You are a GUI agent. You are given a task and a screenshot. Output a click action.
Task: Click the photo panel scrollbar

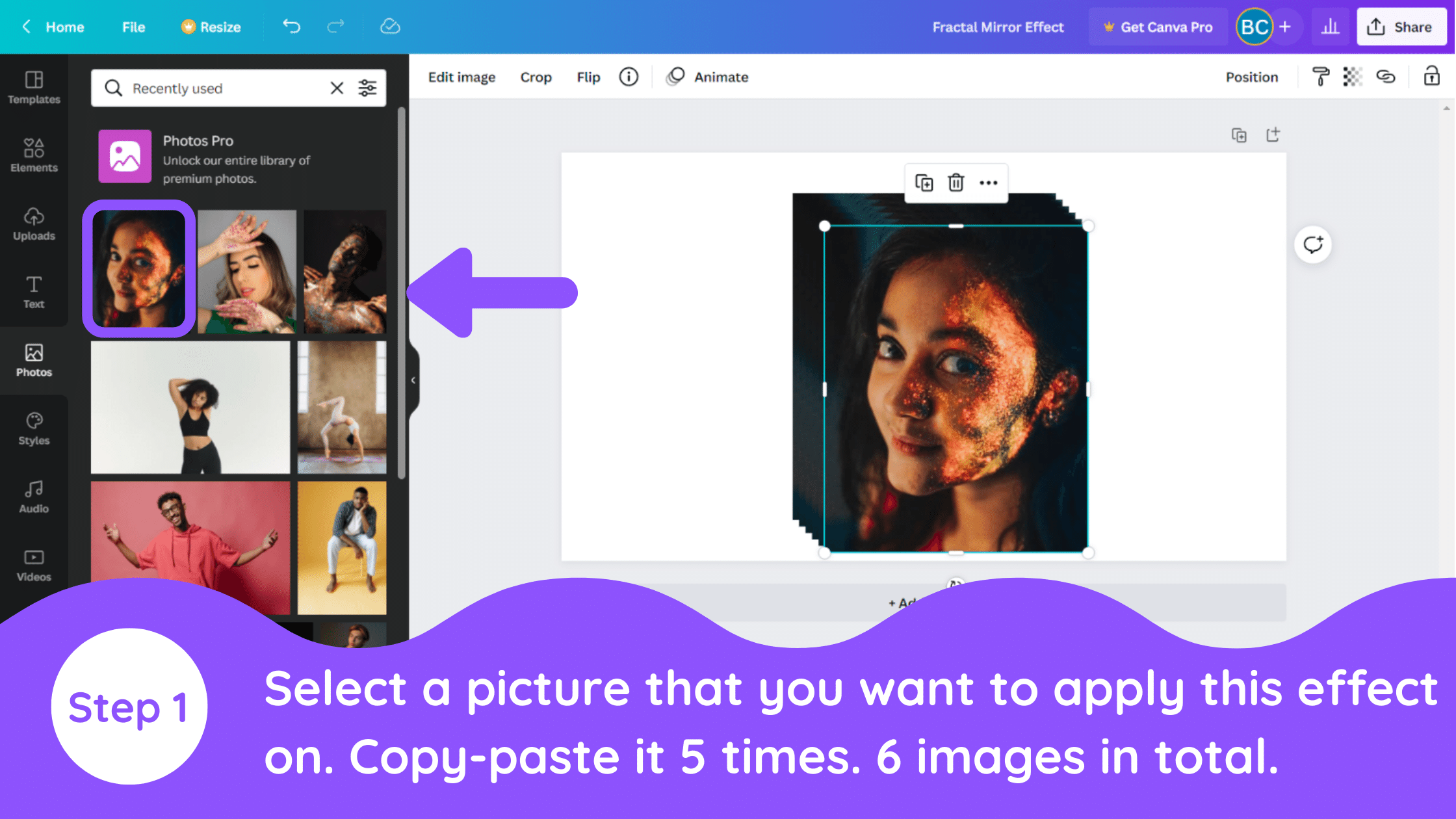(x=401, y=292)
